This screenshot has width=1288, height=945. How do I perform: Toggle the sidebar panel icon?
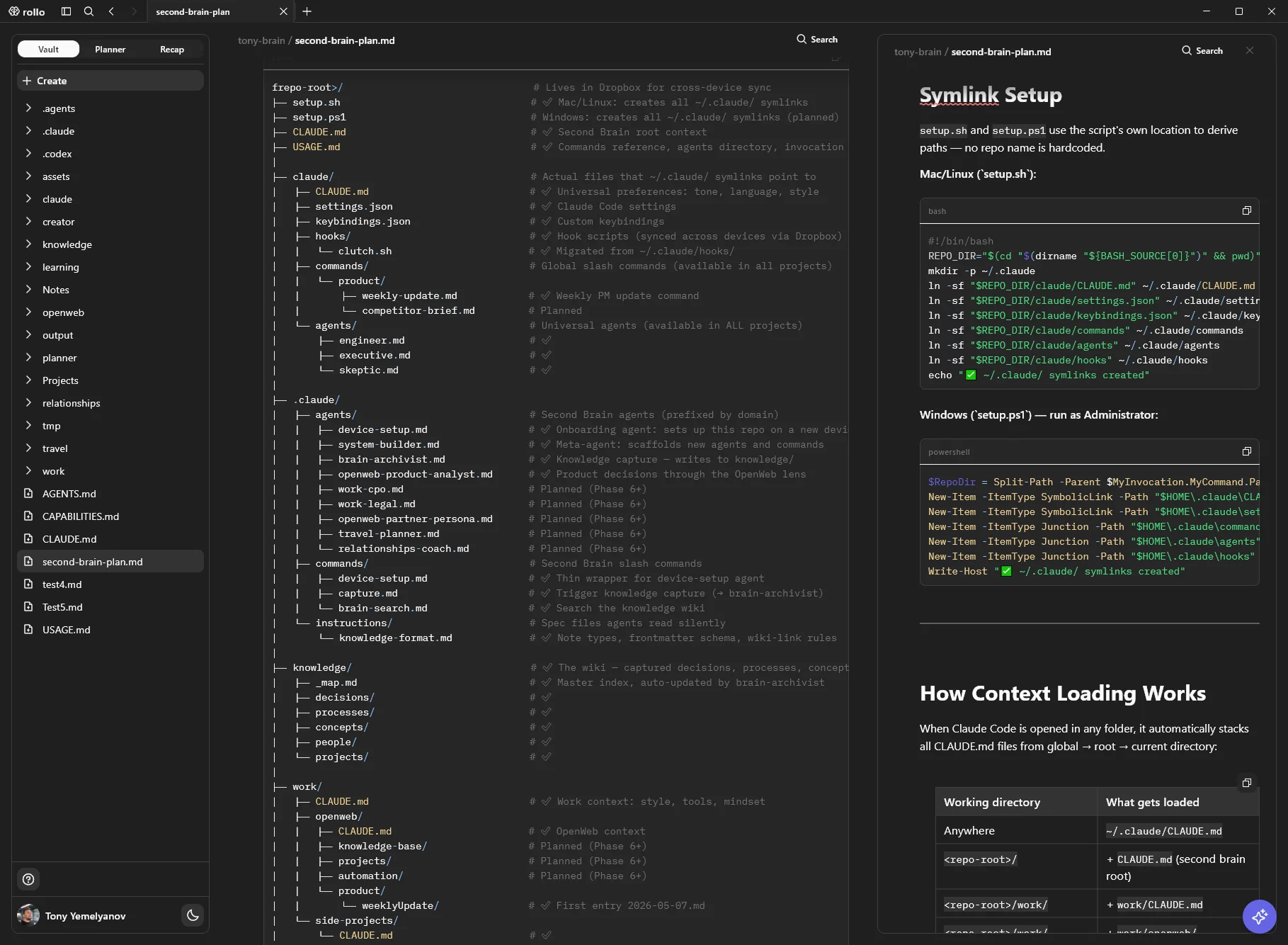[66, 11]
